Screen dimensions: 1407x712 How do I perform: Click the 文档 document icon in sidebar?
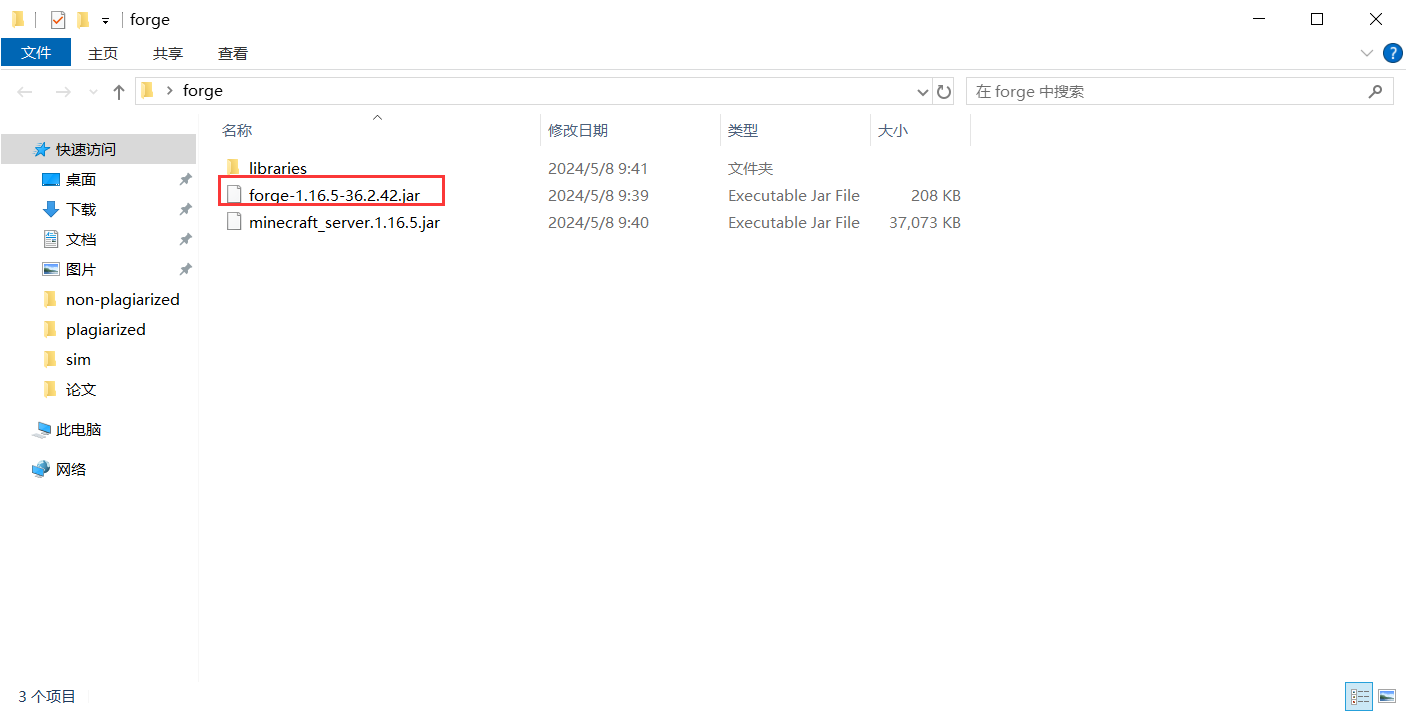[51, 239]
